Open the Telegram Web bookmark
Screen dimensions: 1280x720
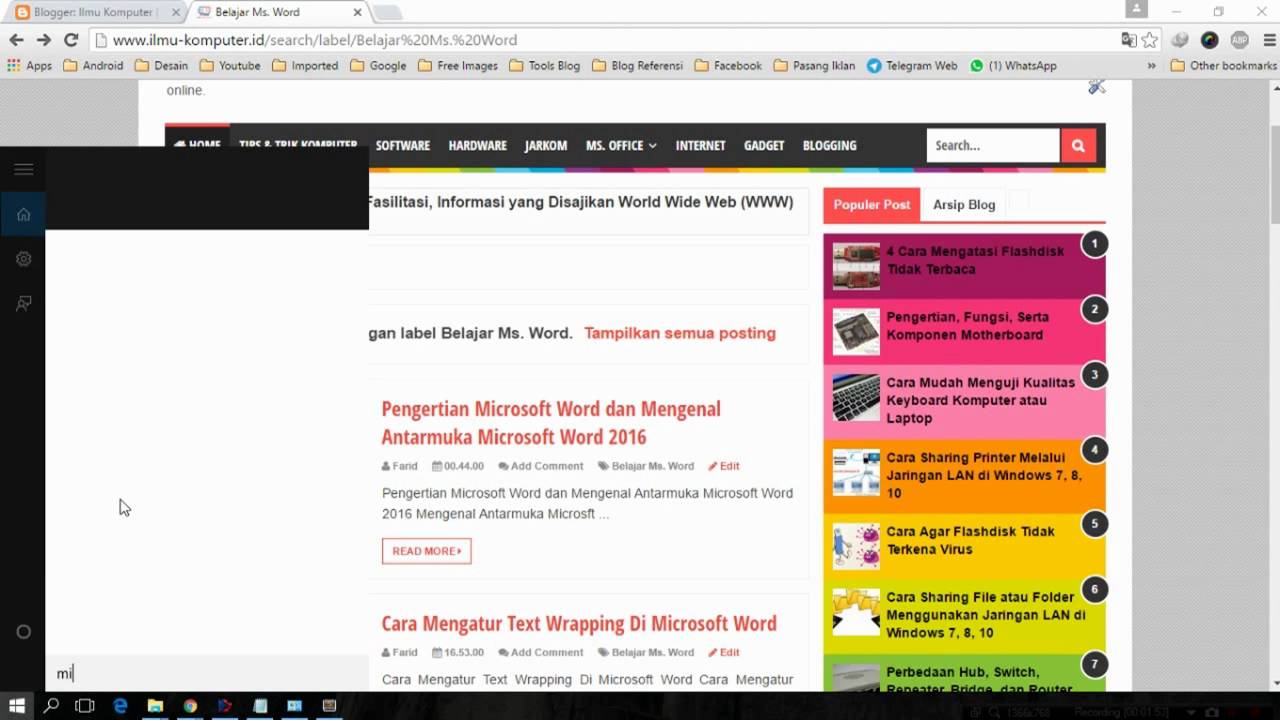tap(912, 66)
